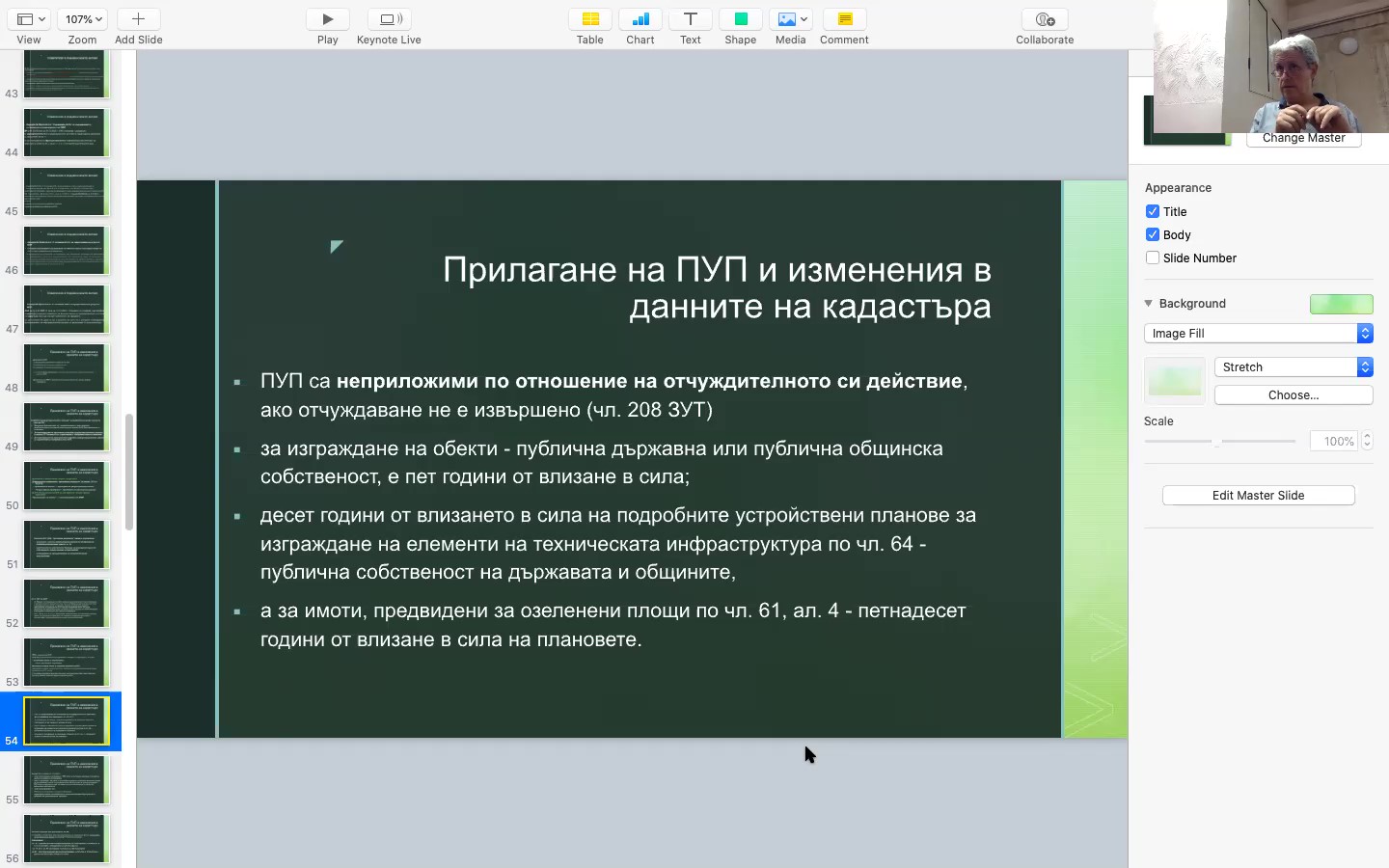Screen dimensions: 1389x868
Task: Click the green Background color swatch
Action: tap(1341, 304)
